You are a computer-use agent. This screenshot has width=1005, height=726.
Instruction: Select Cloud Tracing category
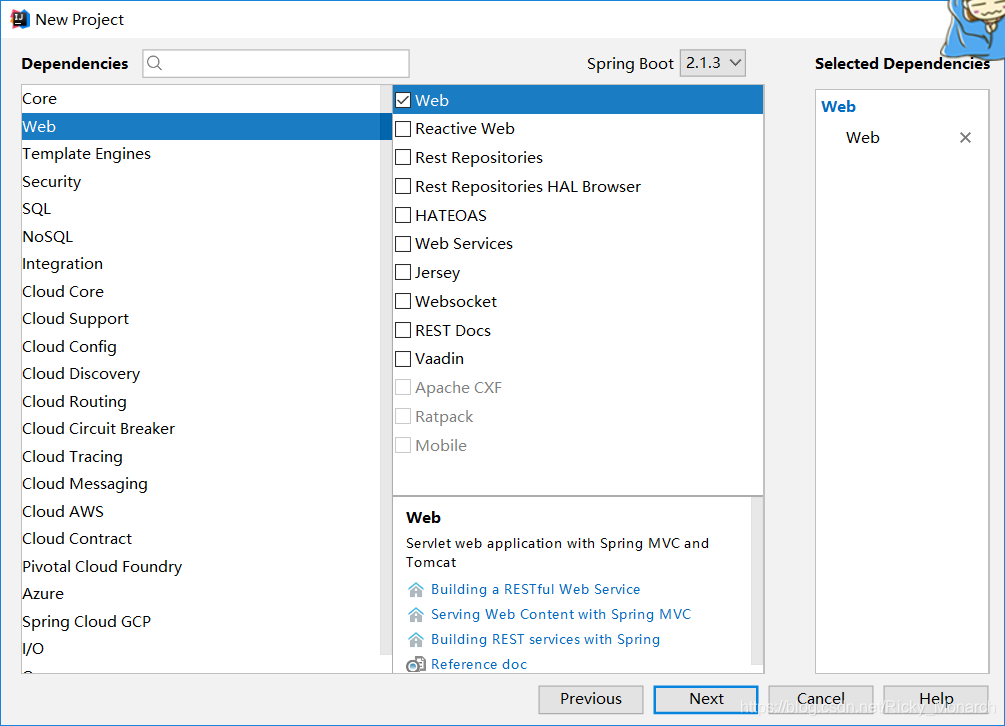(x=201, y=456)
